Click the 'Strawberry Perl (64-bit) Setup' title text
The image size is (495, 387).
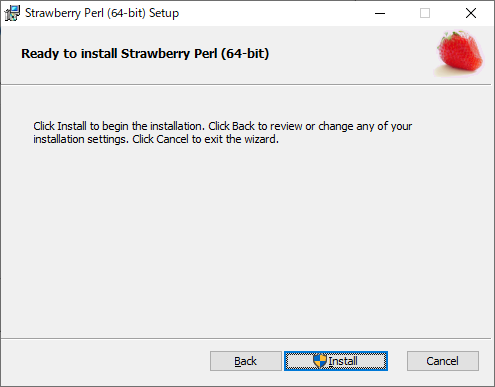102,13
